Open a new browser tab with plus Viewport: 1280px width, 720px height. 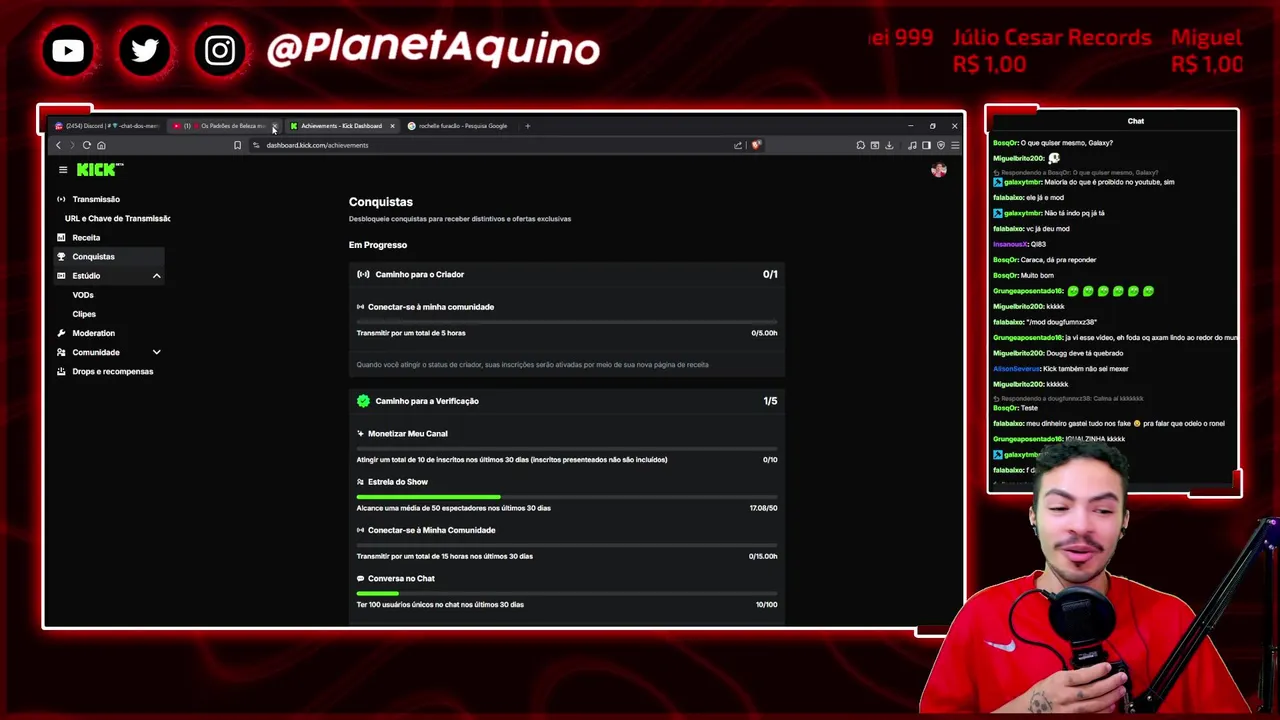(528, 126)
